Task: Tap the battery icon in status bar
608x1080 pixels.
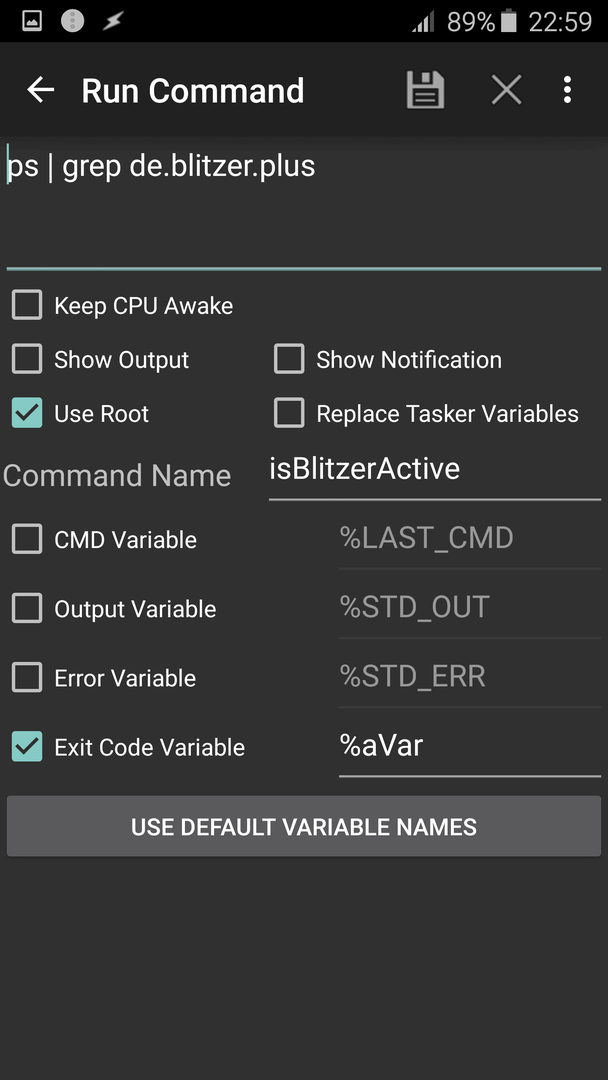Action: (x=508, y=21)
